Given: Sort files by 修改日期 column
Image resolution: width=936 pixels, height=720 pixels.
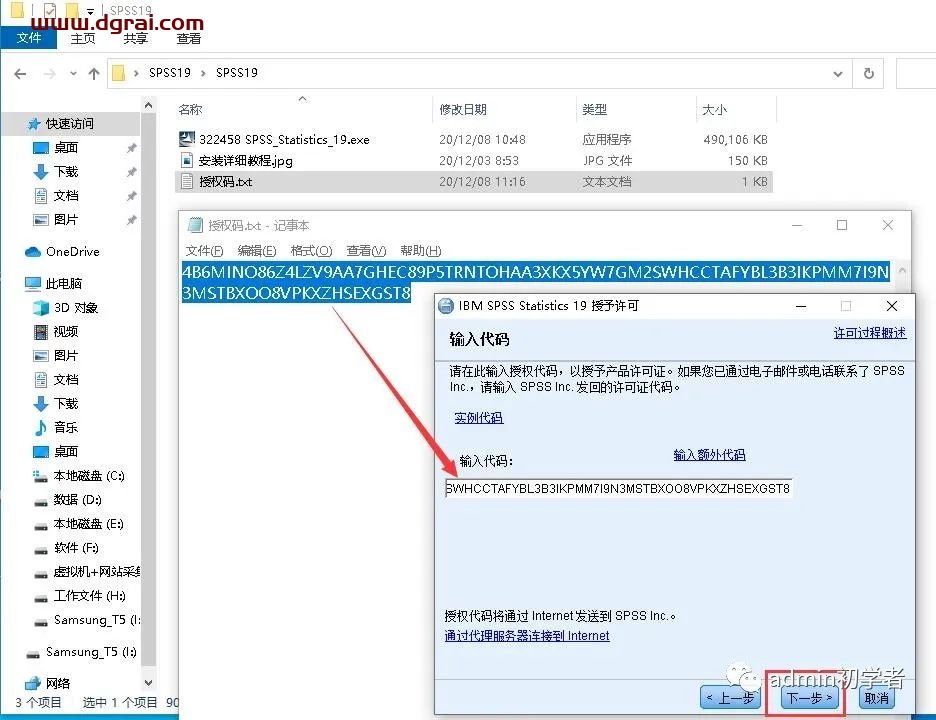Looking at the screenshot, I should pyautogui.click(x=463, y=109).
